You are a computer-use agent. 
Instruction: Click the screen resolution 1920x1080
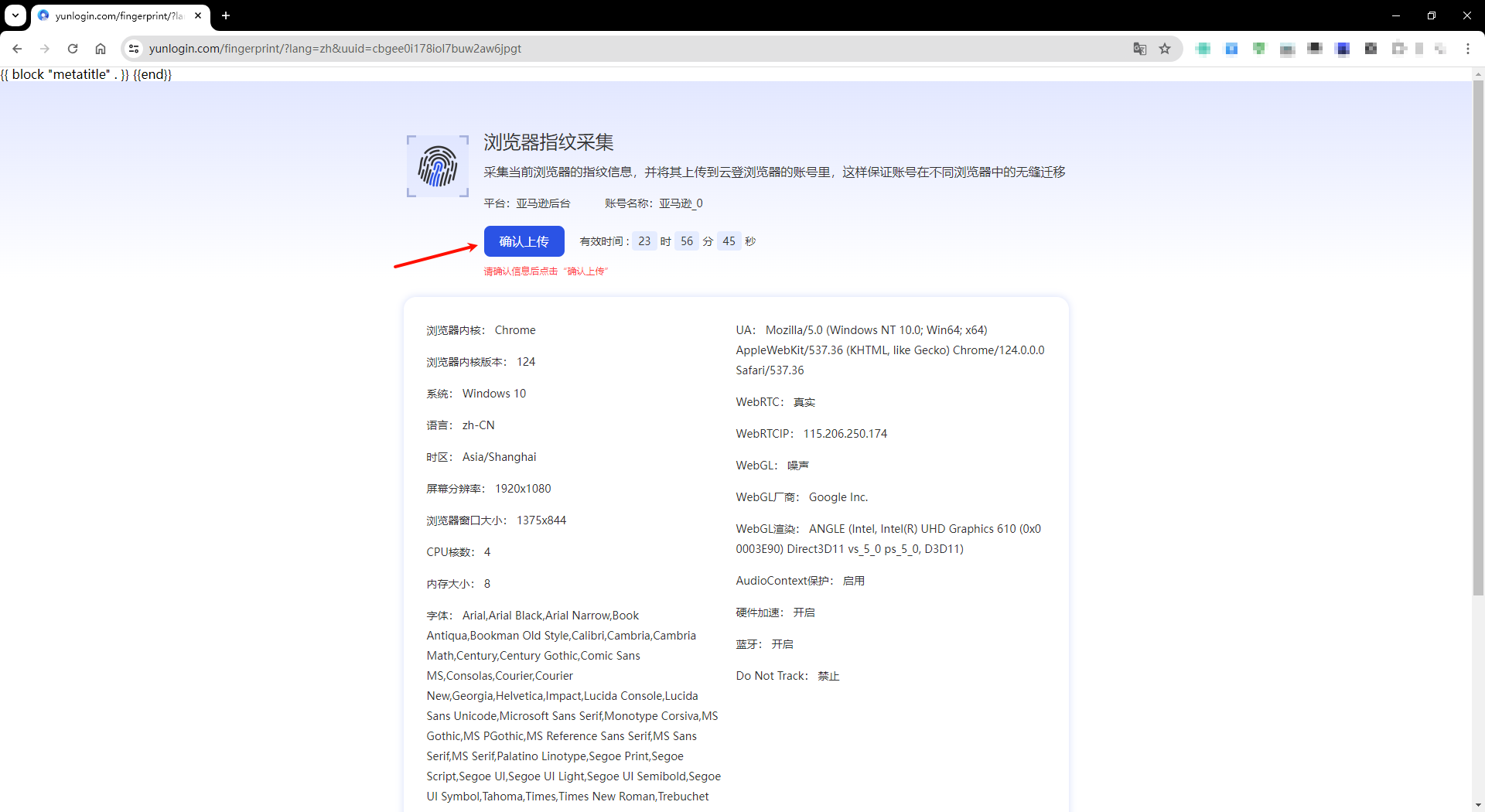(x=523, y=489)
